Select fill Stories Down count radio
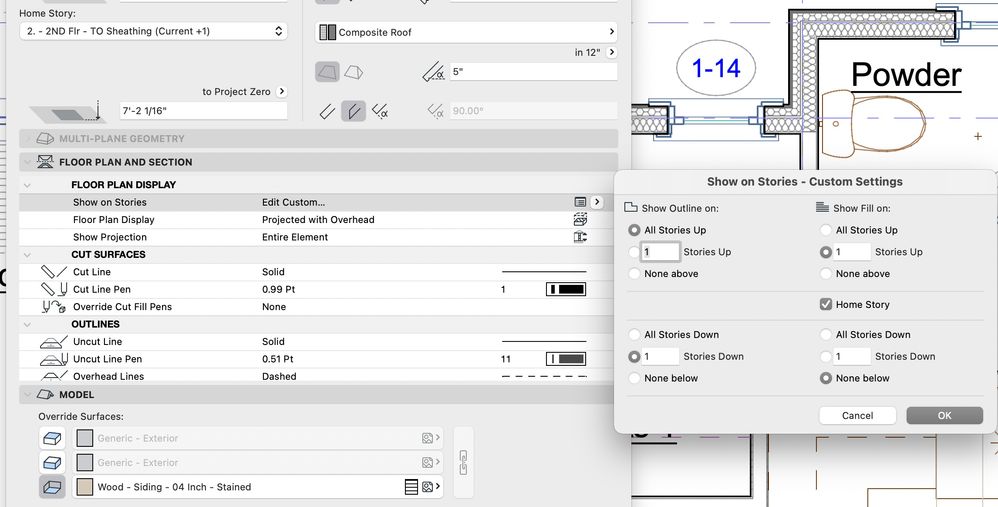This screenshot has width=998, height=507. pos(826,356)
